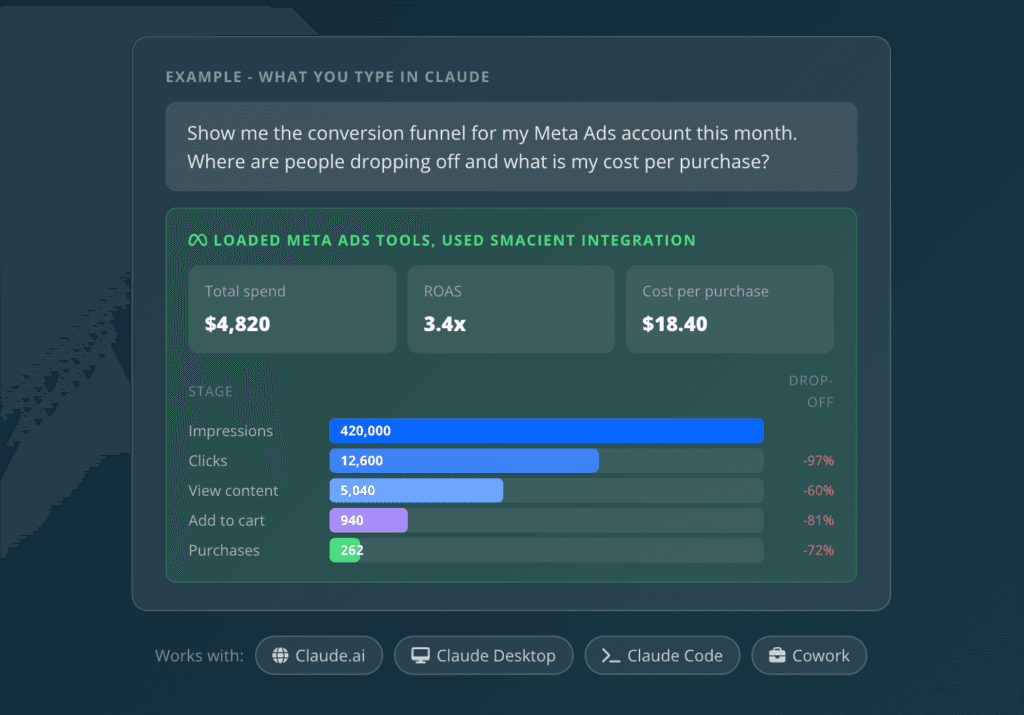Click the example prompt text box
The height and width of the screenshot is (715, 1024).
pyautogui.click(x=511, y=147)
